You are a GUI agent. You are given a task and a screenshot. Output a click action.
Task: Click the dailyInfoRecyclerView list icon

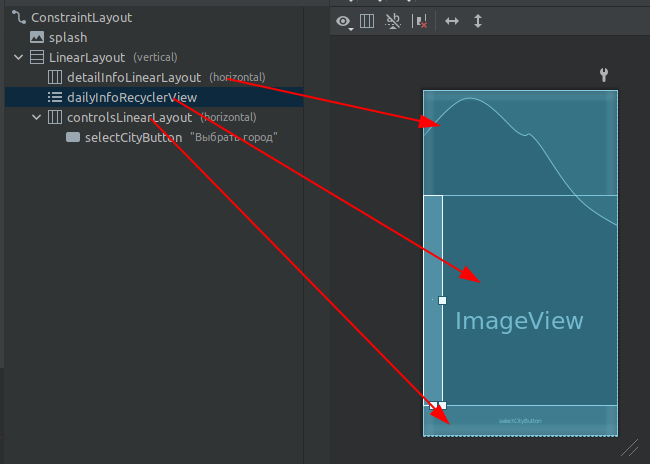[54, 97]
